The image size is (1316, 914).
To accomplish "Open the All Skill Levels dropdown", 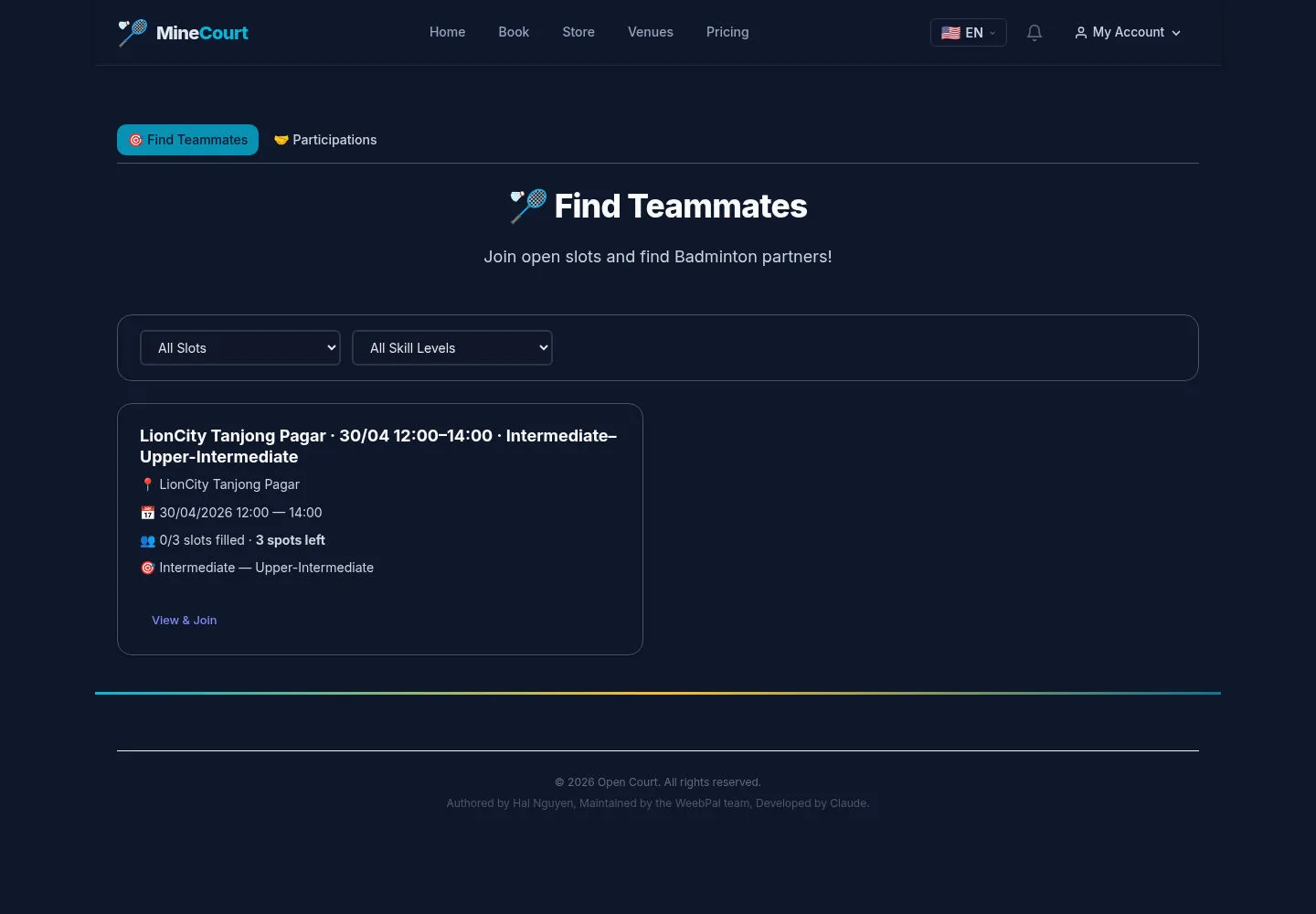I will [x=452, y=348].
